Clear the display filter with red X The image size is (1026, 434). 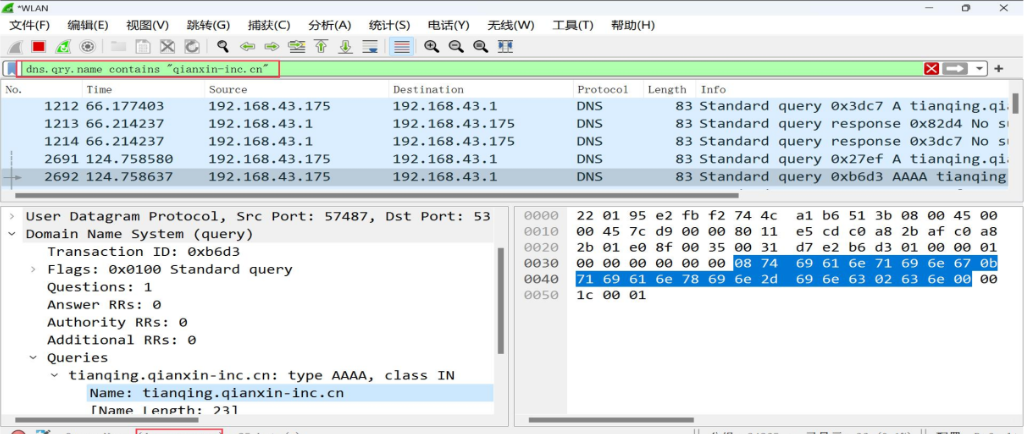coord(932,68)
